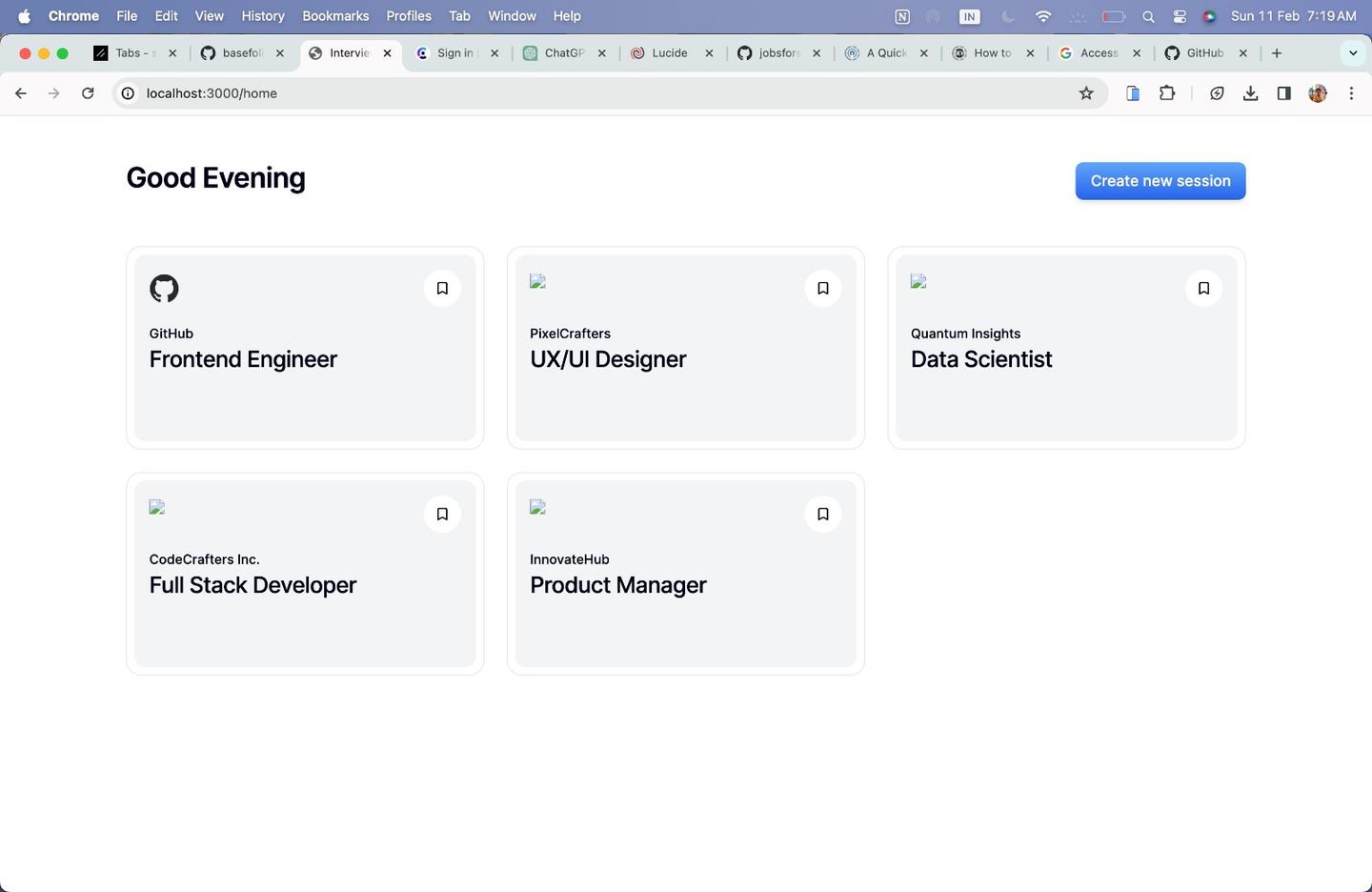Expand the tab search dropdown arrow
Image resolution: width=1372 pixels, height=892 pixels.
(1353, 53)
